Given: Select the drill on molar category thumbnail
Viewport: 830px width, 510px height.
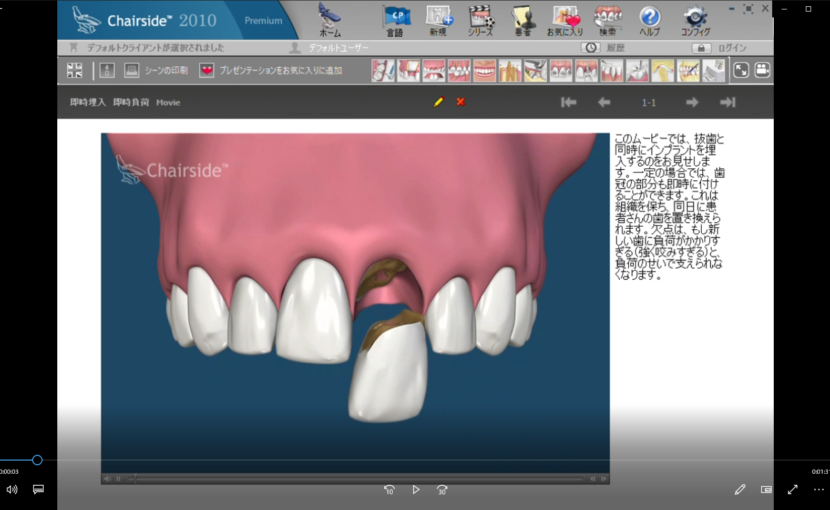Looking at the screenshot, I should [x=637, y=70].
